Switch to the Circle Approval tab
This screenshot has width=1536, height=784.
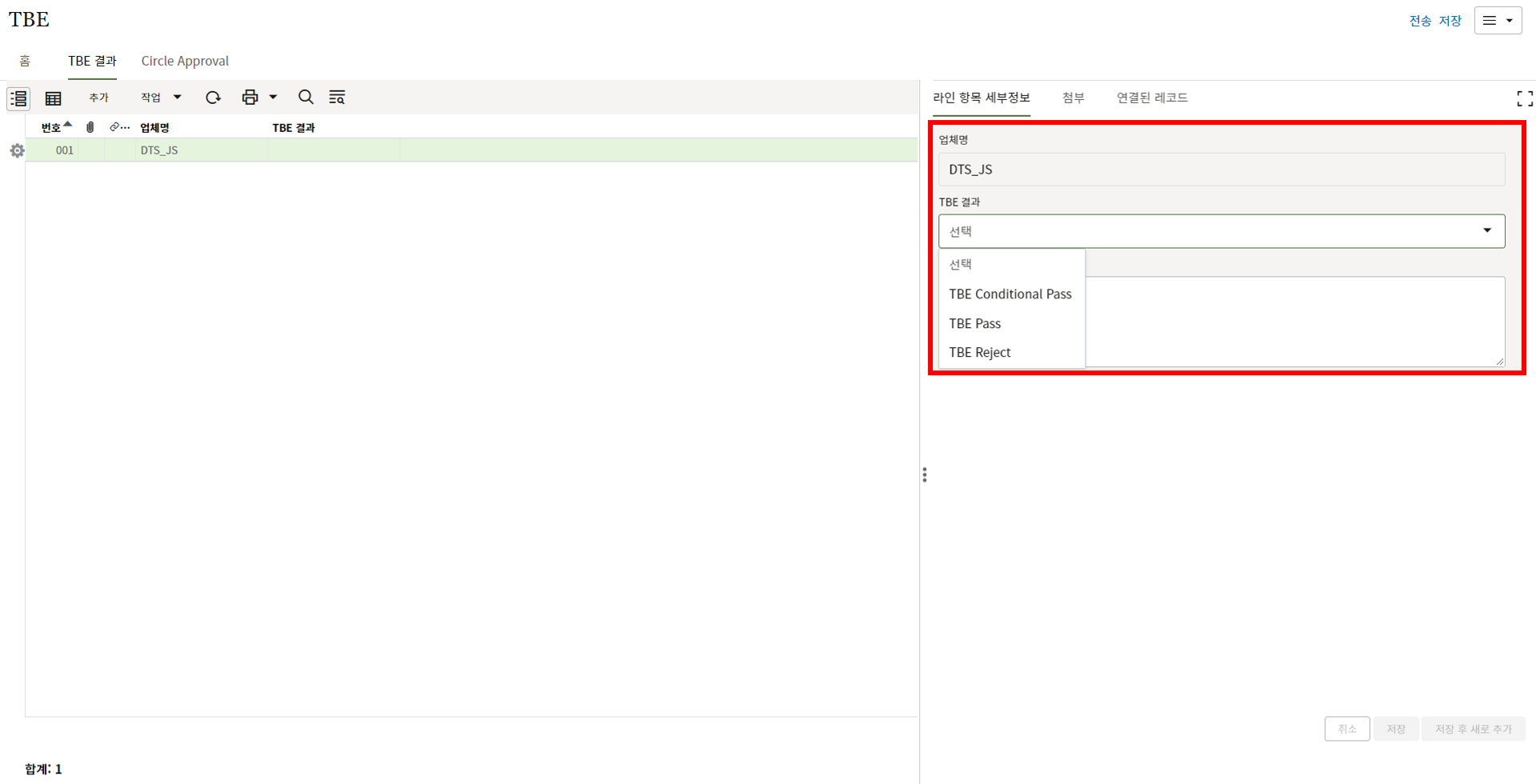185,62
